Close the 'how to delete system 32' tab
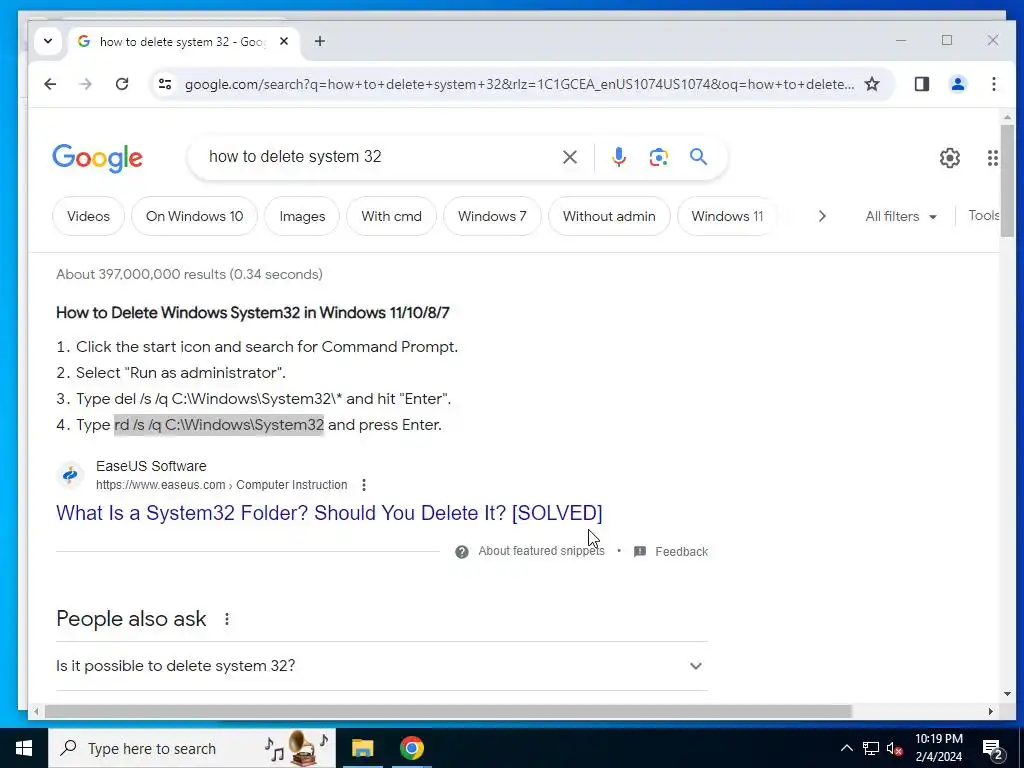The image size is (1024, 768). [284, 41]
